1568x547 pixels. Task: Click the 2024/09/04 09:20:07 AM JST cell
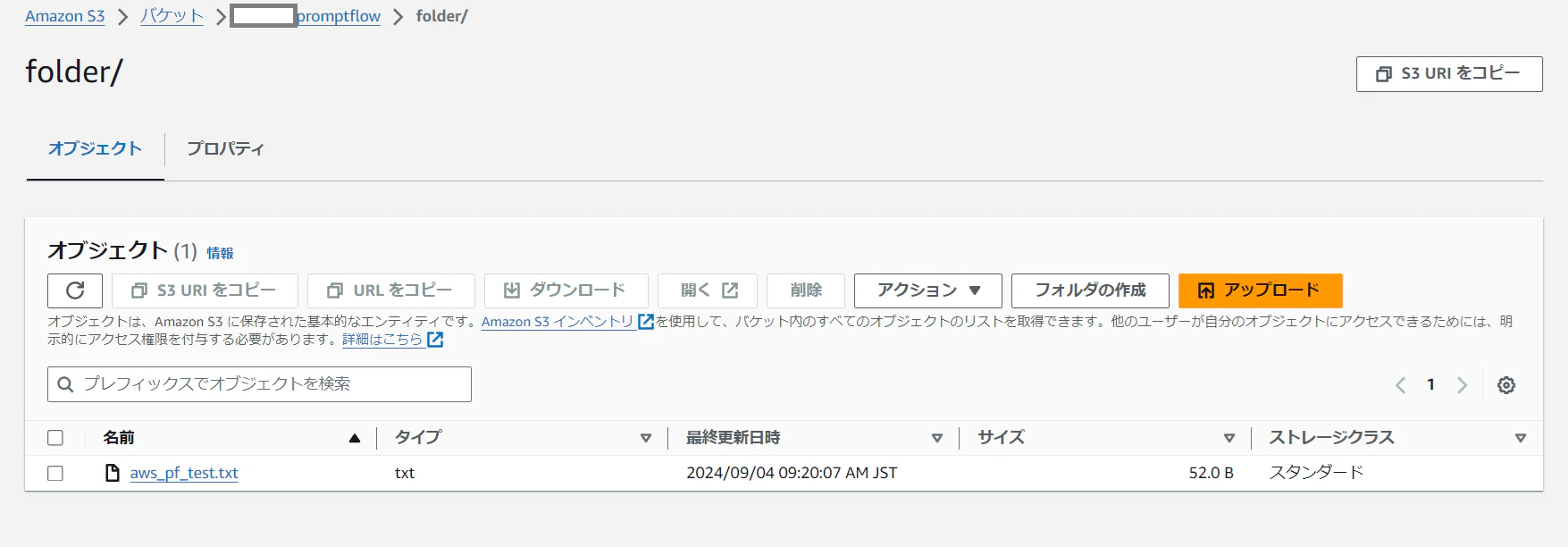tap(792, 473)
